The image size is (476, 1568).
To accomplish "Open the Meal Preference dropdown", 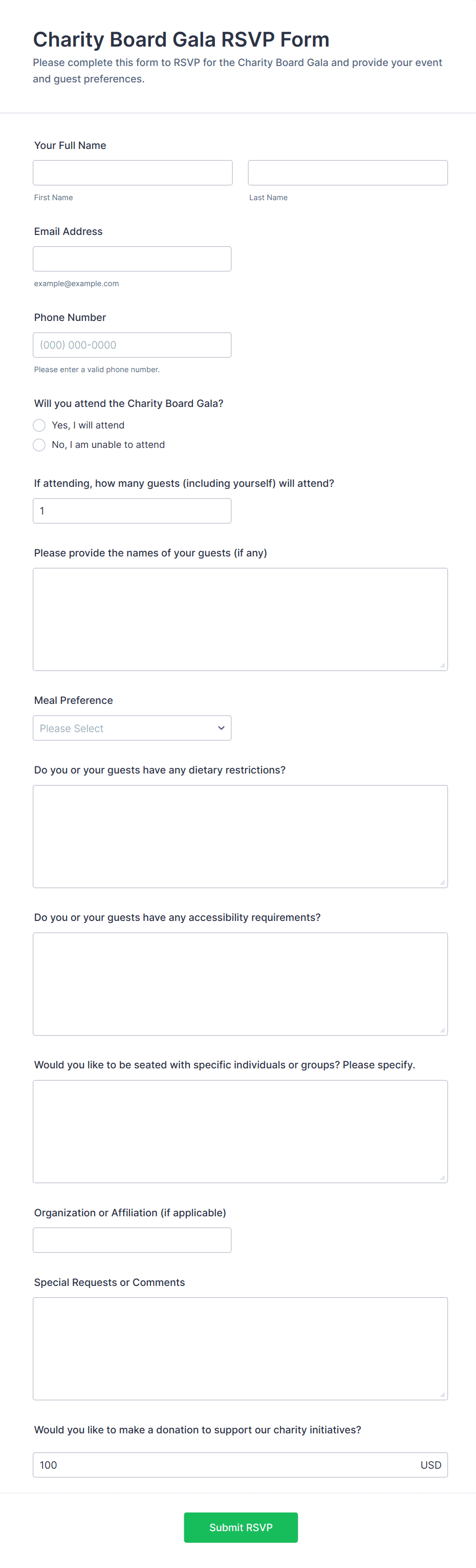I will pos(132,727).
